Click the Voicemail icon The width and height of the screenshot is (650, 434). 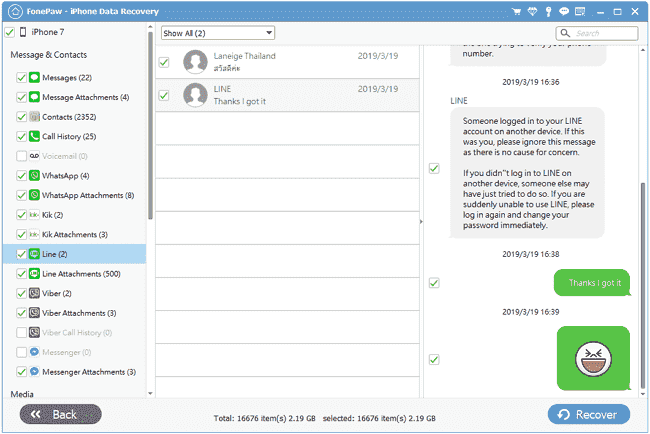34,156
